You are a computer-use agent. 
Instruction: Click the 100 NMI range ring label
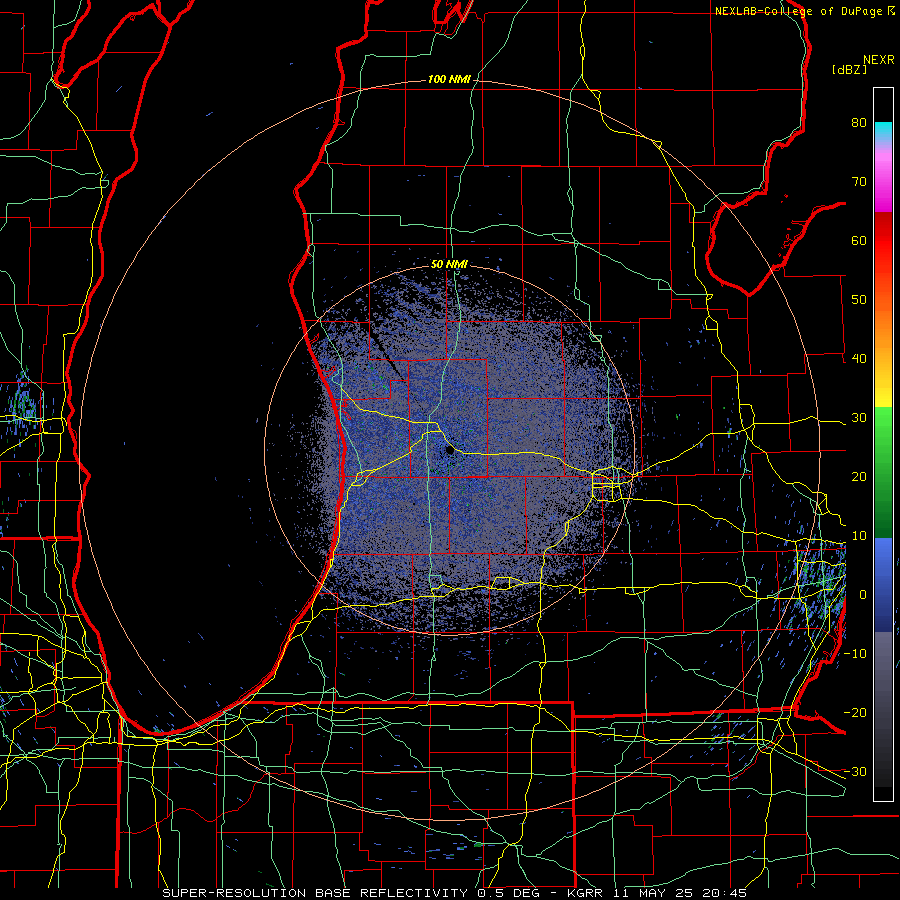[x=448, y=79]
